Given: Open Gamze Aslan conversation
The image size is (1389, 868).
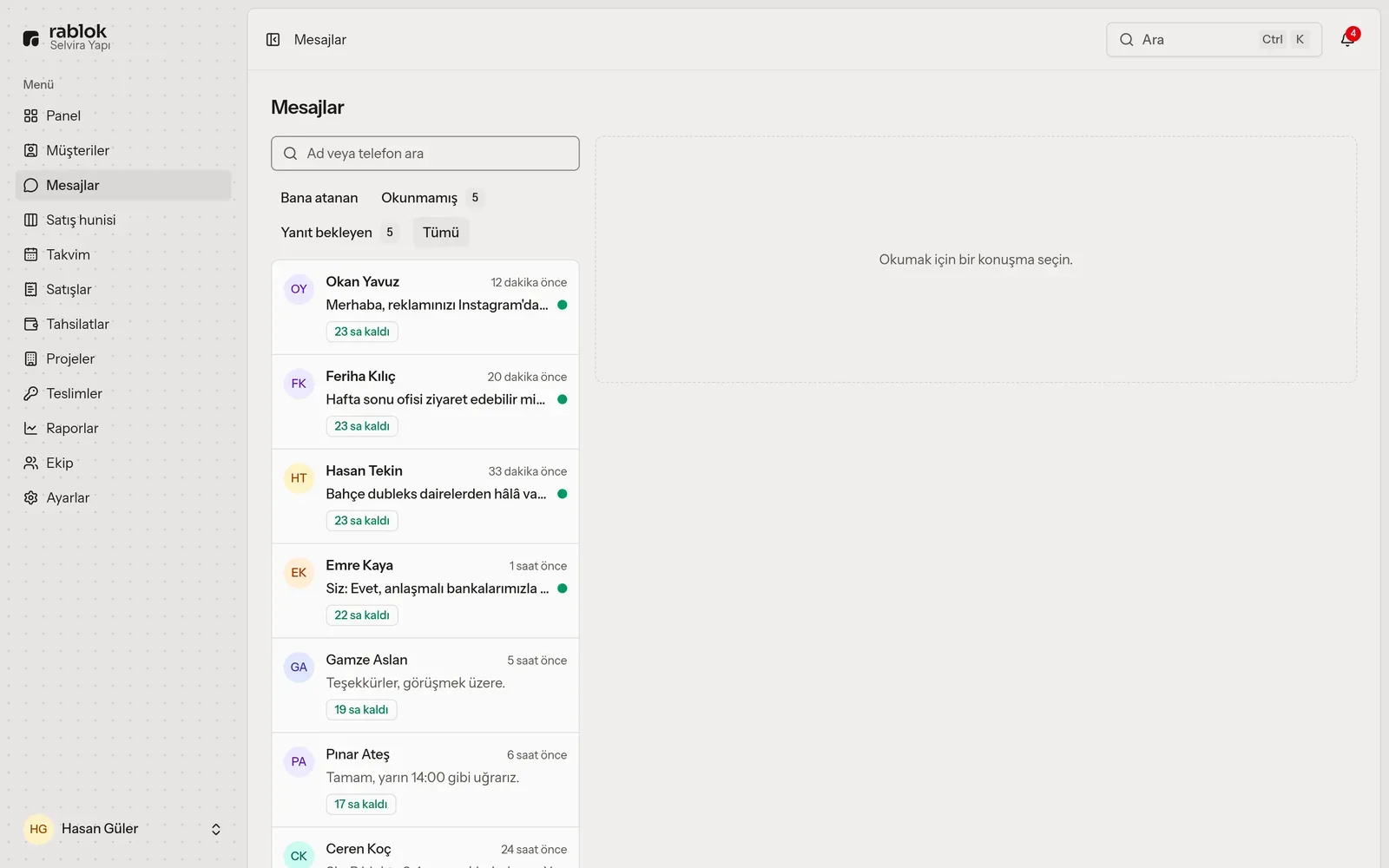Looking at the screenshot, I should (425, 686).
